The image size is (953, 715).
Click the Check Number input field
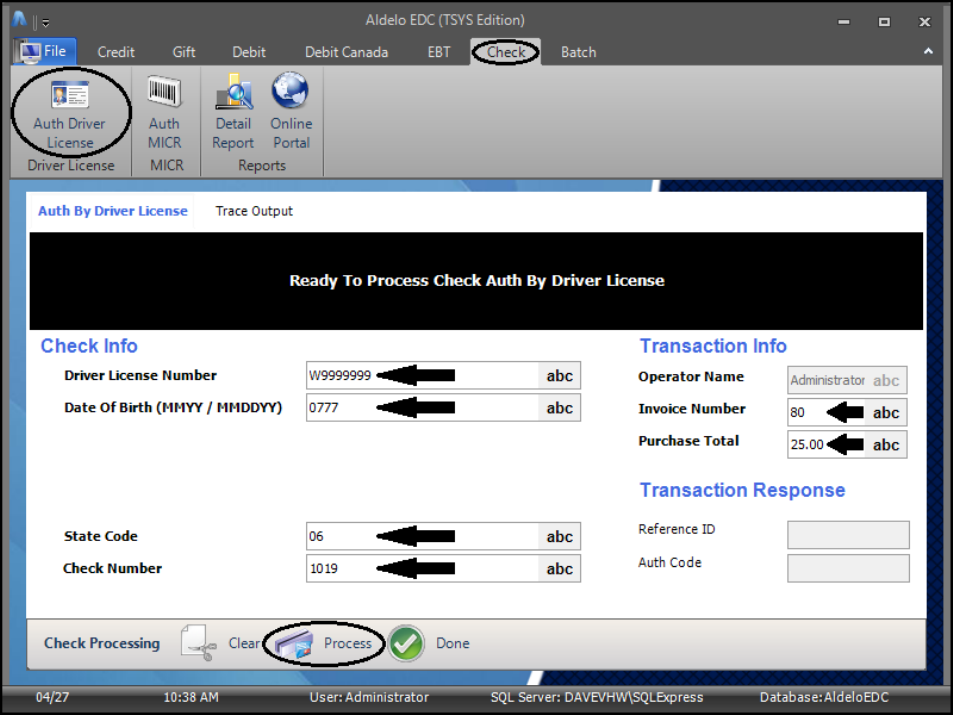click(422, 568)
